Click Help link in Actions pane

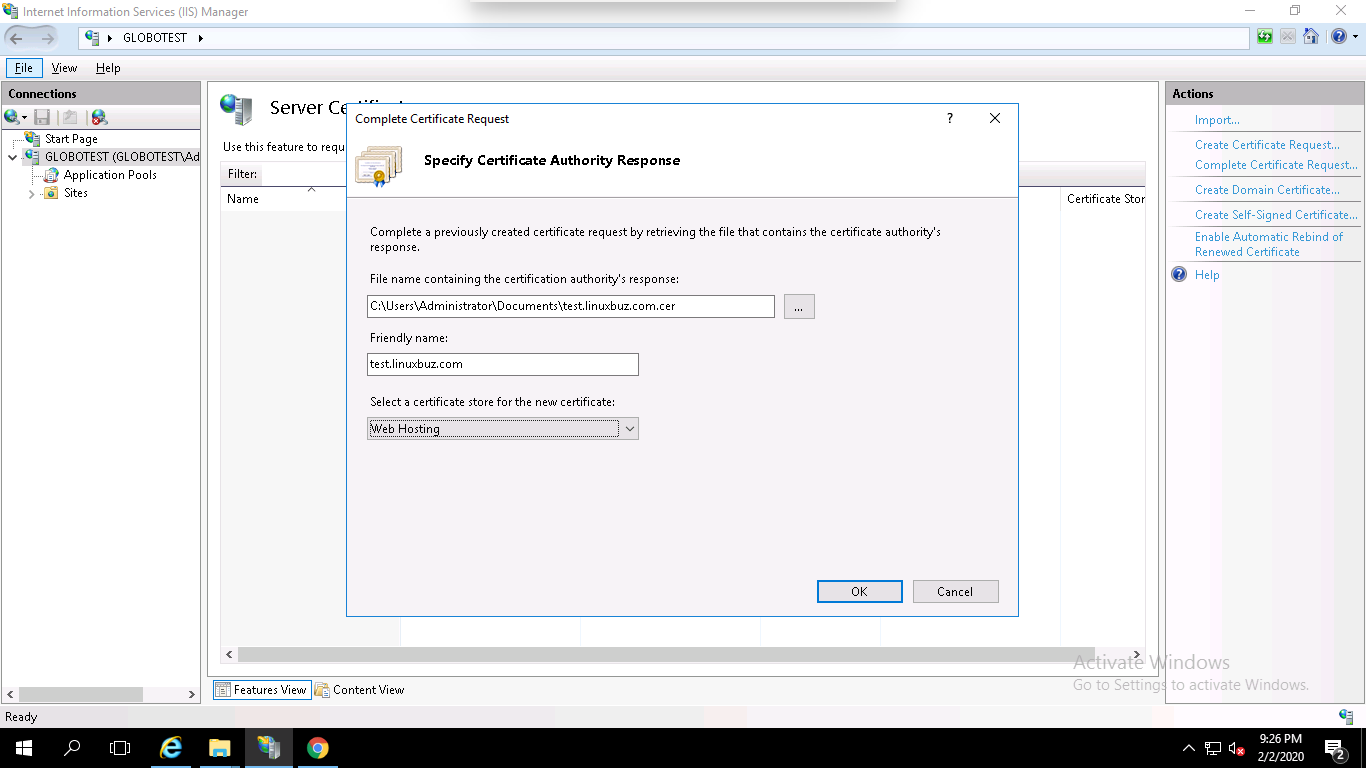click(1207, 275)
